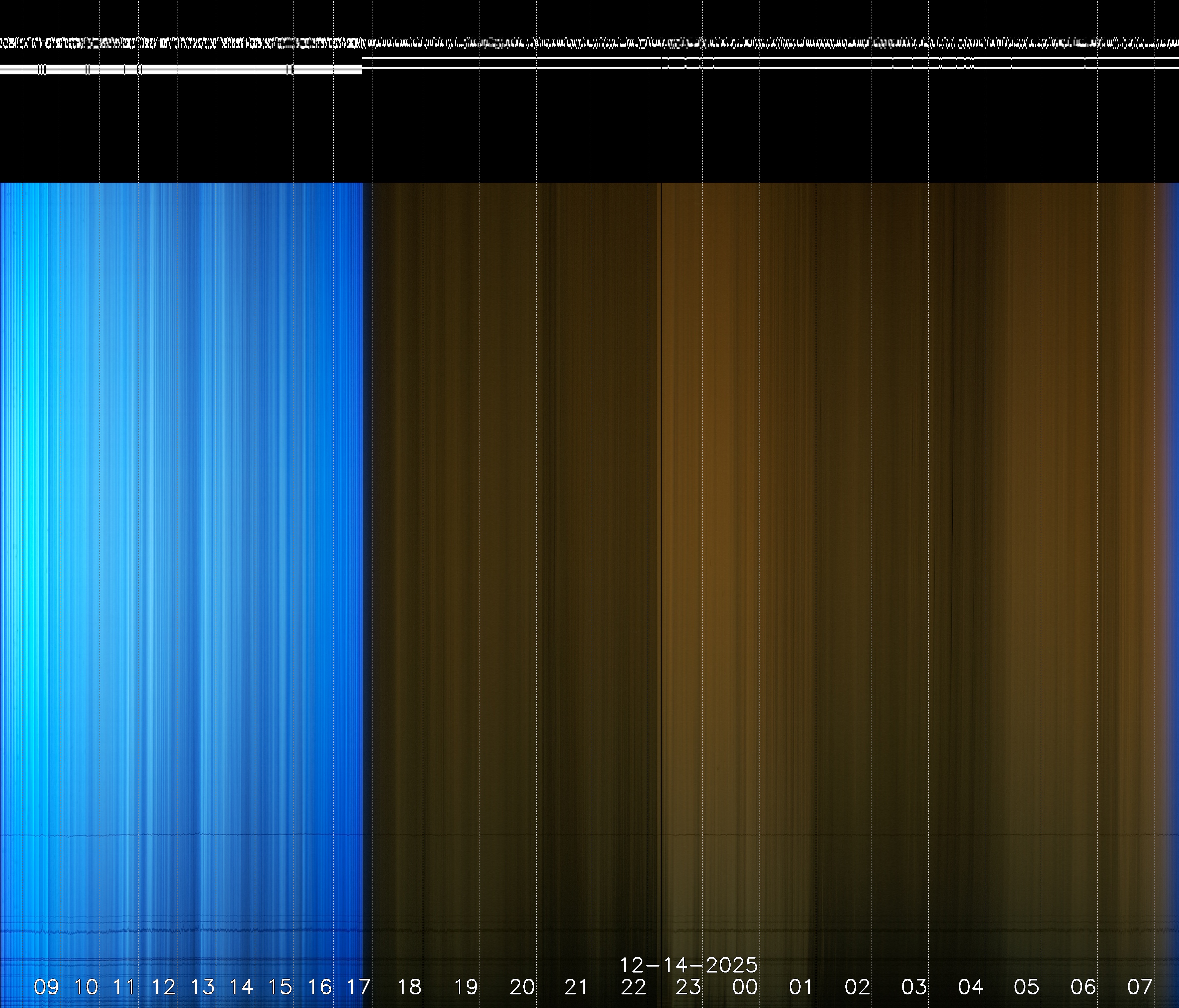The image size is (1179, 1008).
Task: Click the 22 hour label
Action: tap(633, 987)
